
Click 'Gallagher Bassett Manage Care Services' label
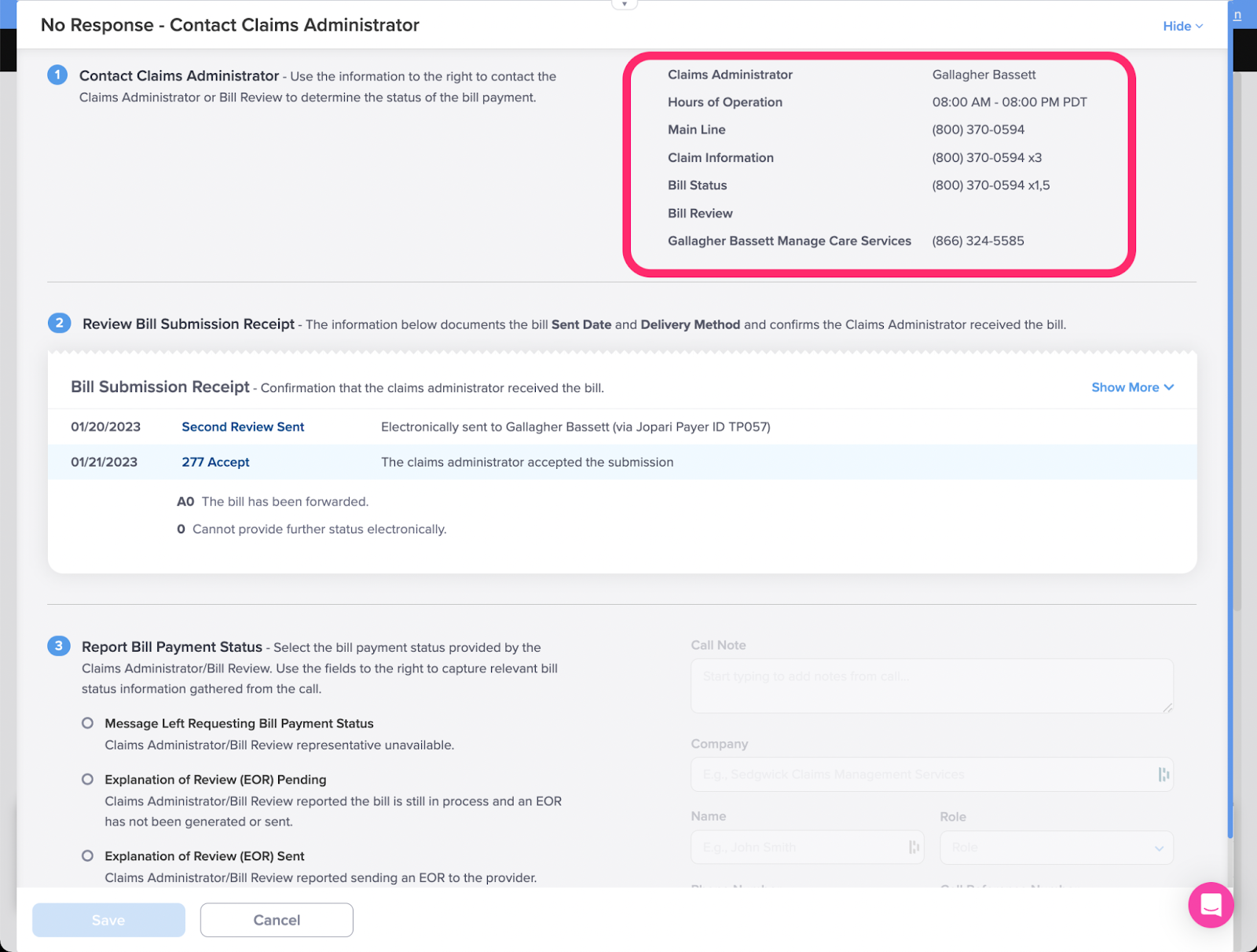pyautogui.click(x=790, y=241)
